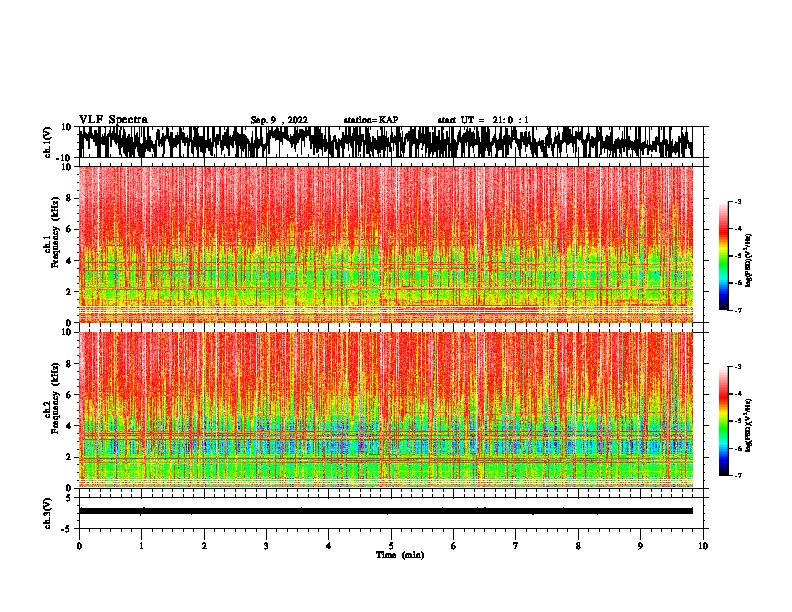Screen dimensions: 792x612
Task: Click the "station=KAP" header label
Action: point(371,120)
